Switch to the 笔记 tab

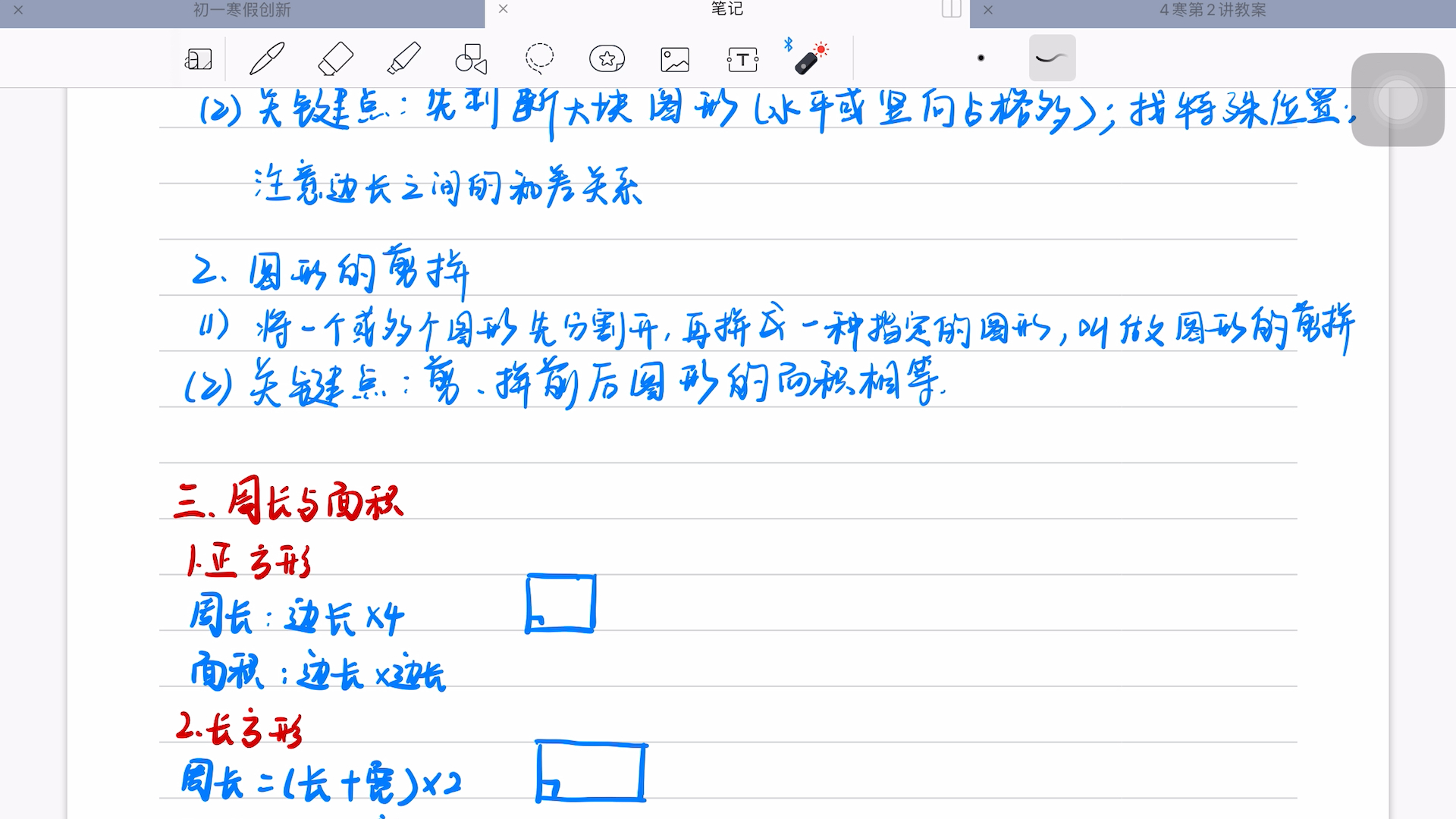pos(728,10)
